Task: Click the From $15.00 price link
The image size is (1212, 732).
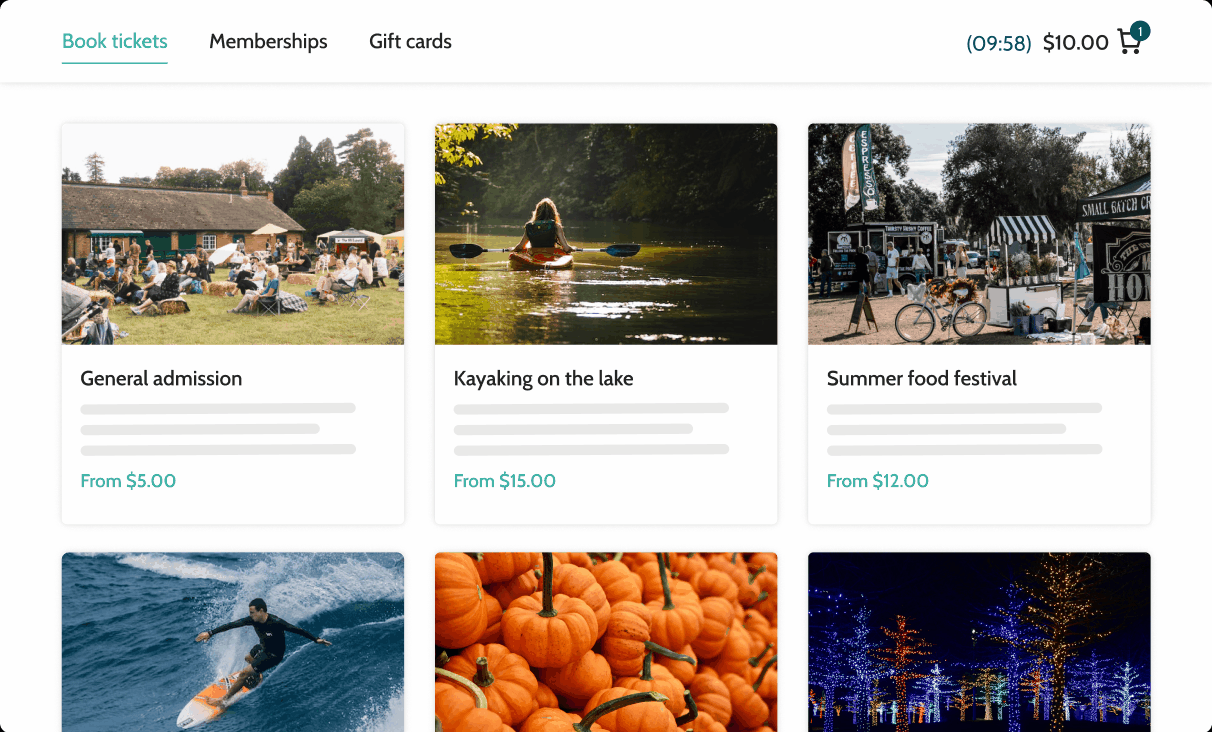Action: point(505,480)
